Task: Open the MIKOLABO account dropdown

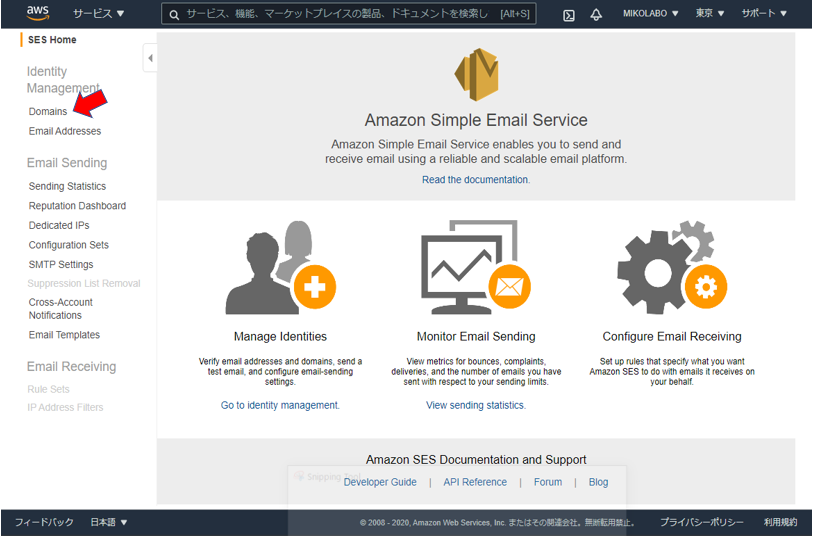Action: [650, 13]
